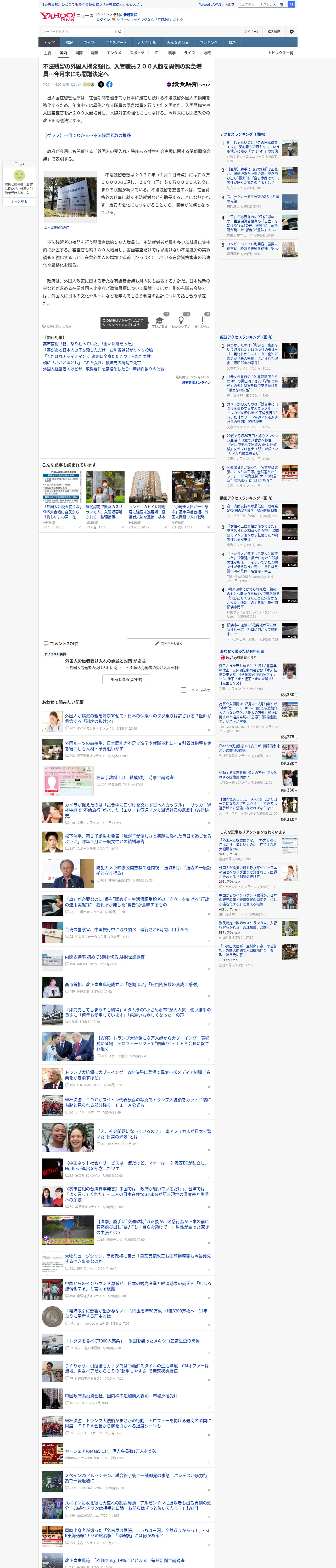React with わかりやすい lightbulb icon

click(x=181, y=320)
